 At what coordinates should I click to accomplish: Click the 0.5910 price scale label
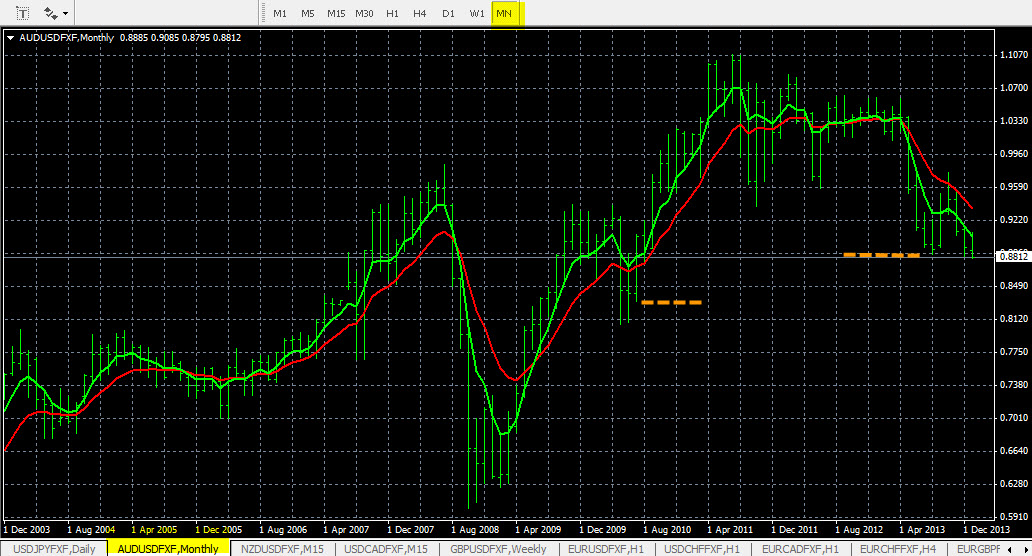click(1014, 517)
